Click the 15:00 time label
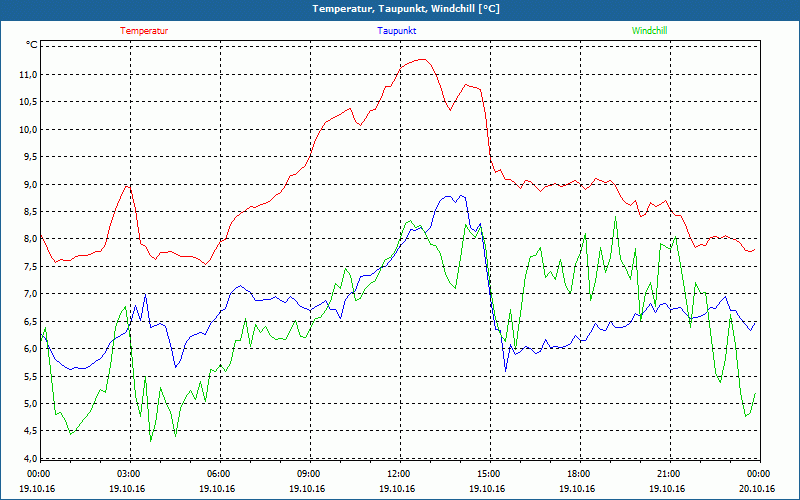This screenshot has height=500, width=800. (488, 474)
